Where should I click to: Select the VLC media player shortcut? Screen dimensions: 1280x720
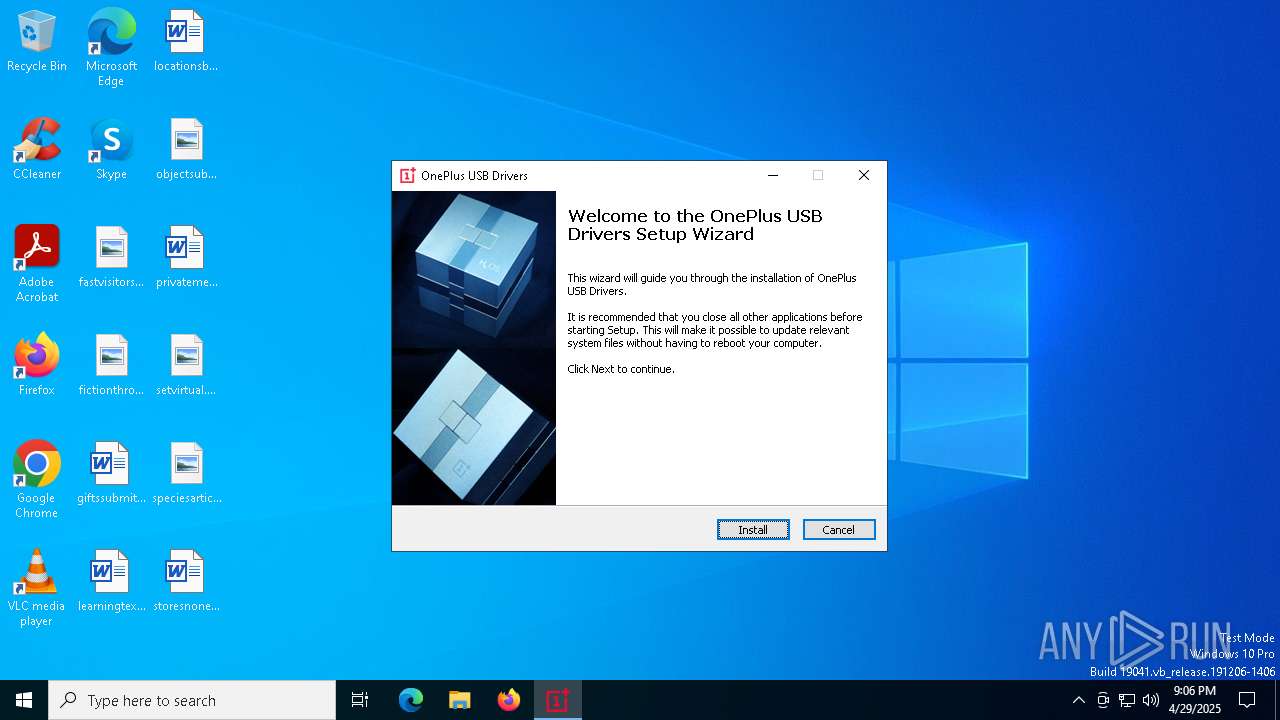click(x=37, y=588)
